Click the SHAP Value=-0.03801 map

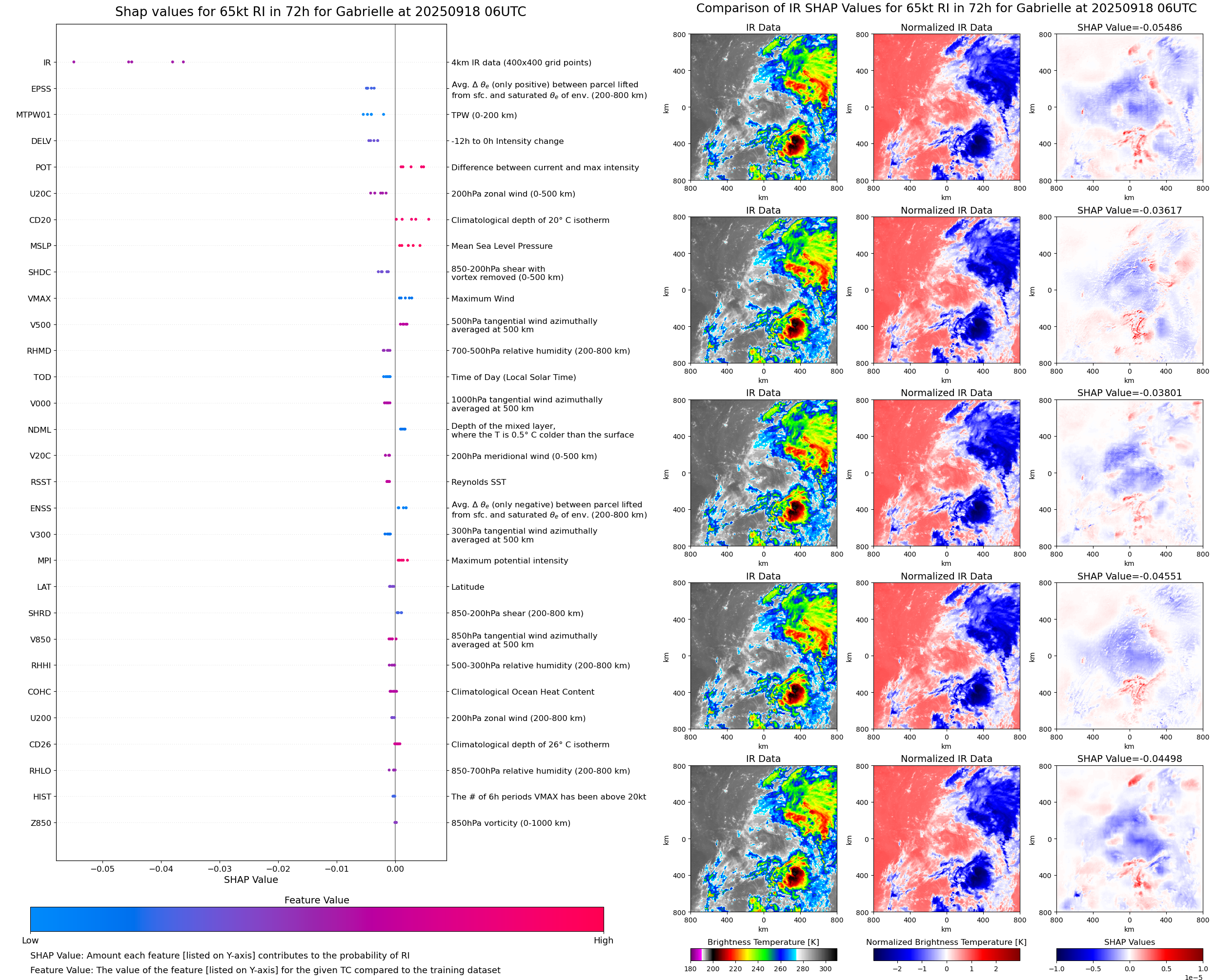pyautogui.click(x=1129, y=473)
